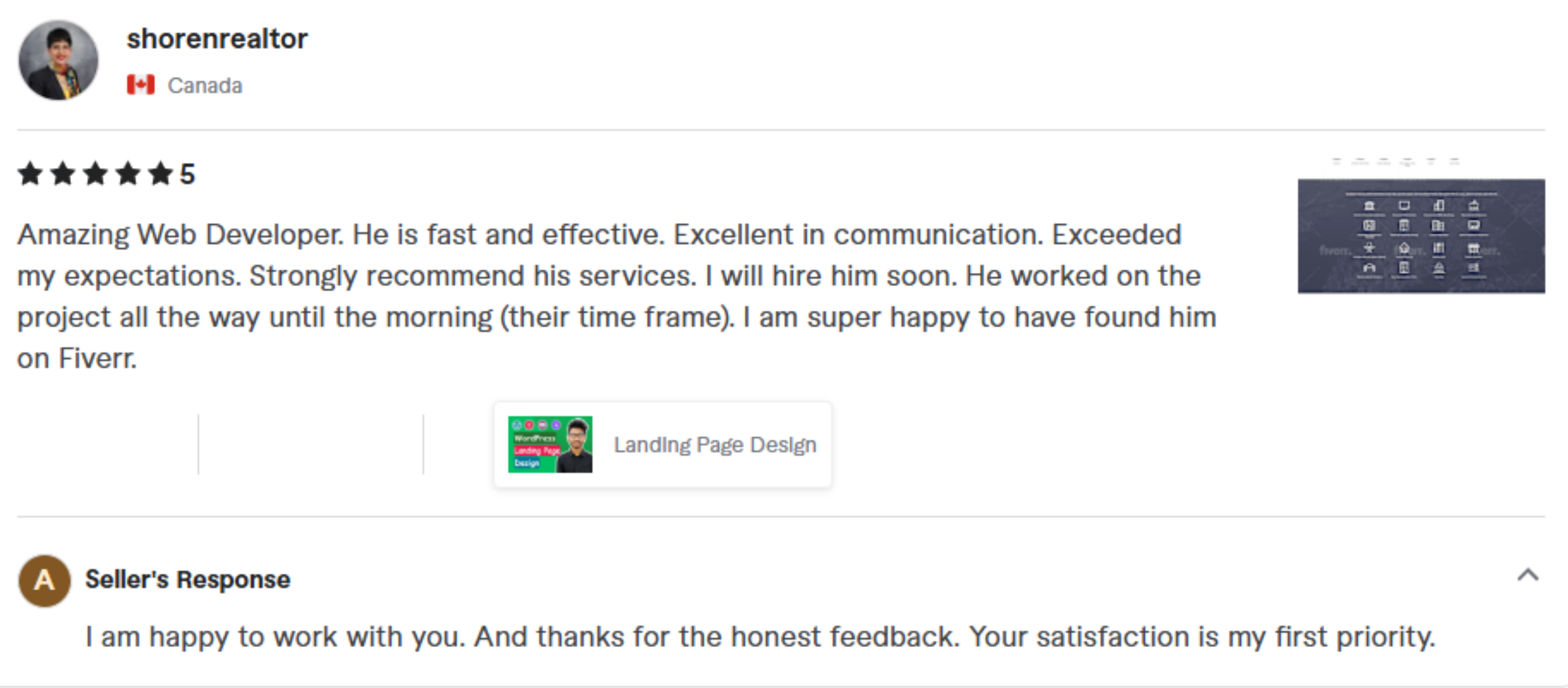Click the Canada flag icon
The image size is (1568, 688).
tap(141, 84)
